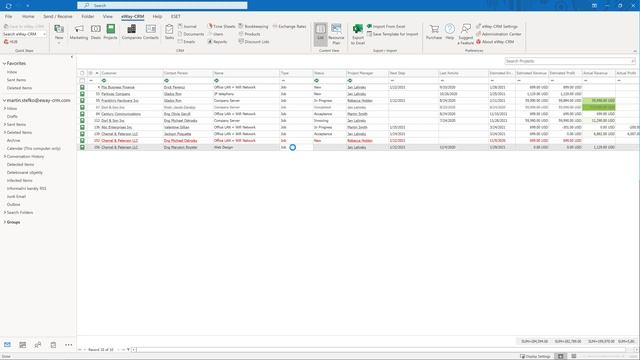Screen dimensions: 640x360
Task: Open the Projects module in ribbon
Action: click(x=110, y=32)
